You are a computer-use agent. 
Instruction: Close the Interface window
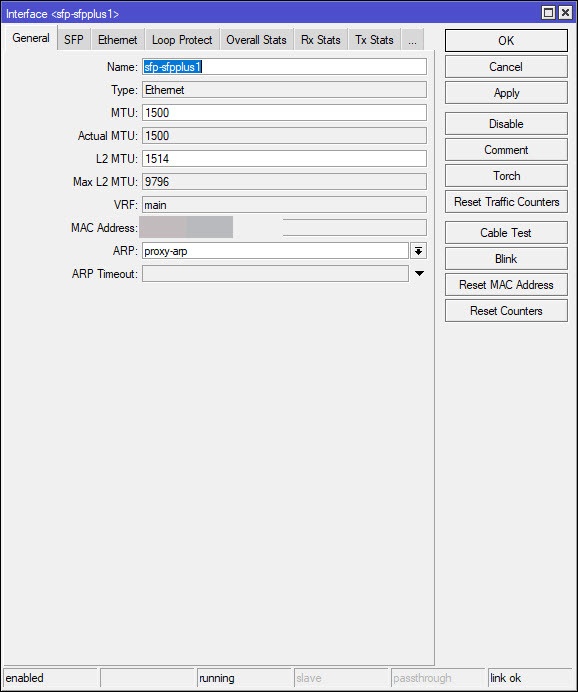coord(565,13)
